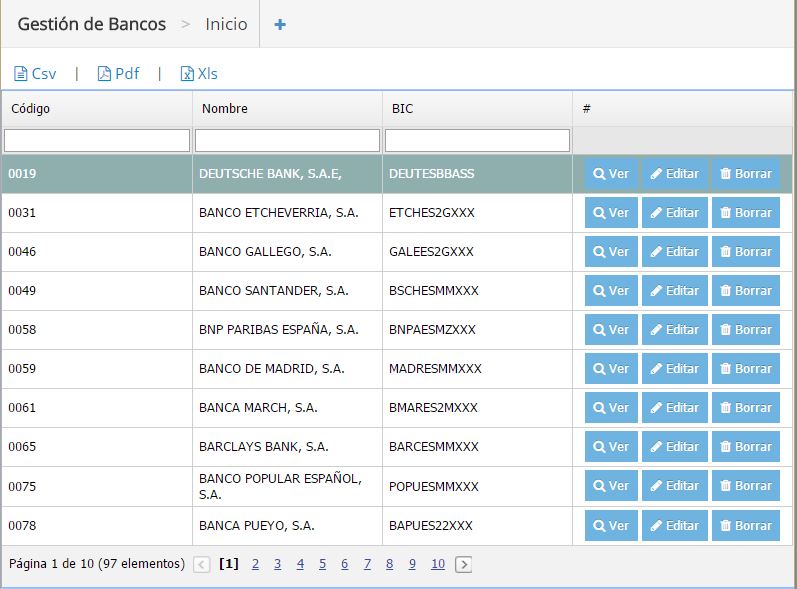797x589 pixels.
Task: Export table as Pdf
Action: 118,74
